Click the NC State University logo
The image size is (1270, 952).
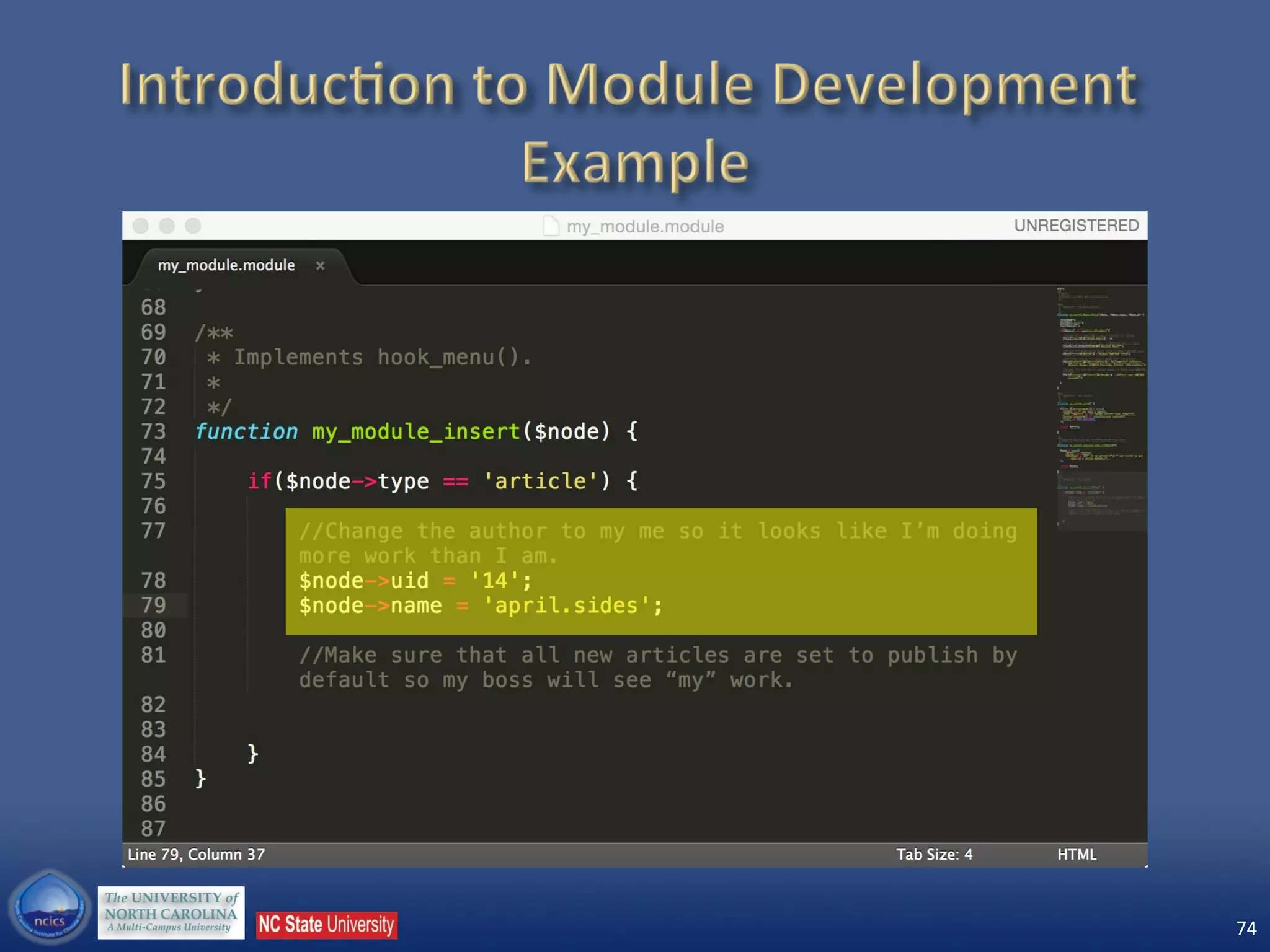pos(326,925)
